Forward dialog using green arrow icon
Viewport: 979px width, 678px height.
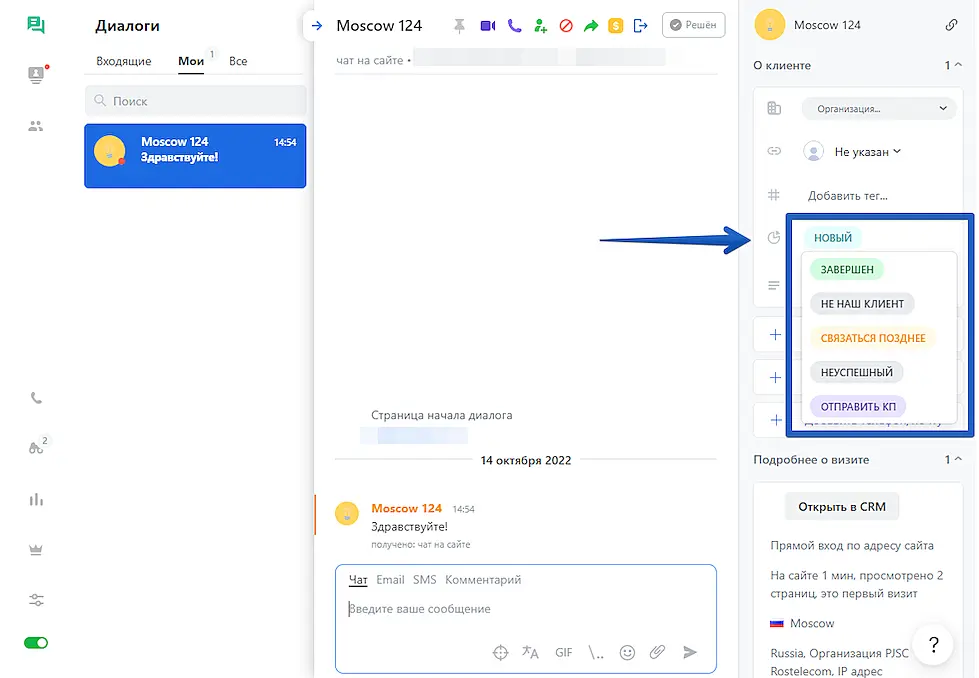pyautogui.click(x=591, y=26)
